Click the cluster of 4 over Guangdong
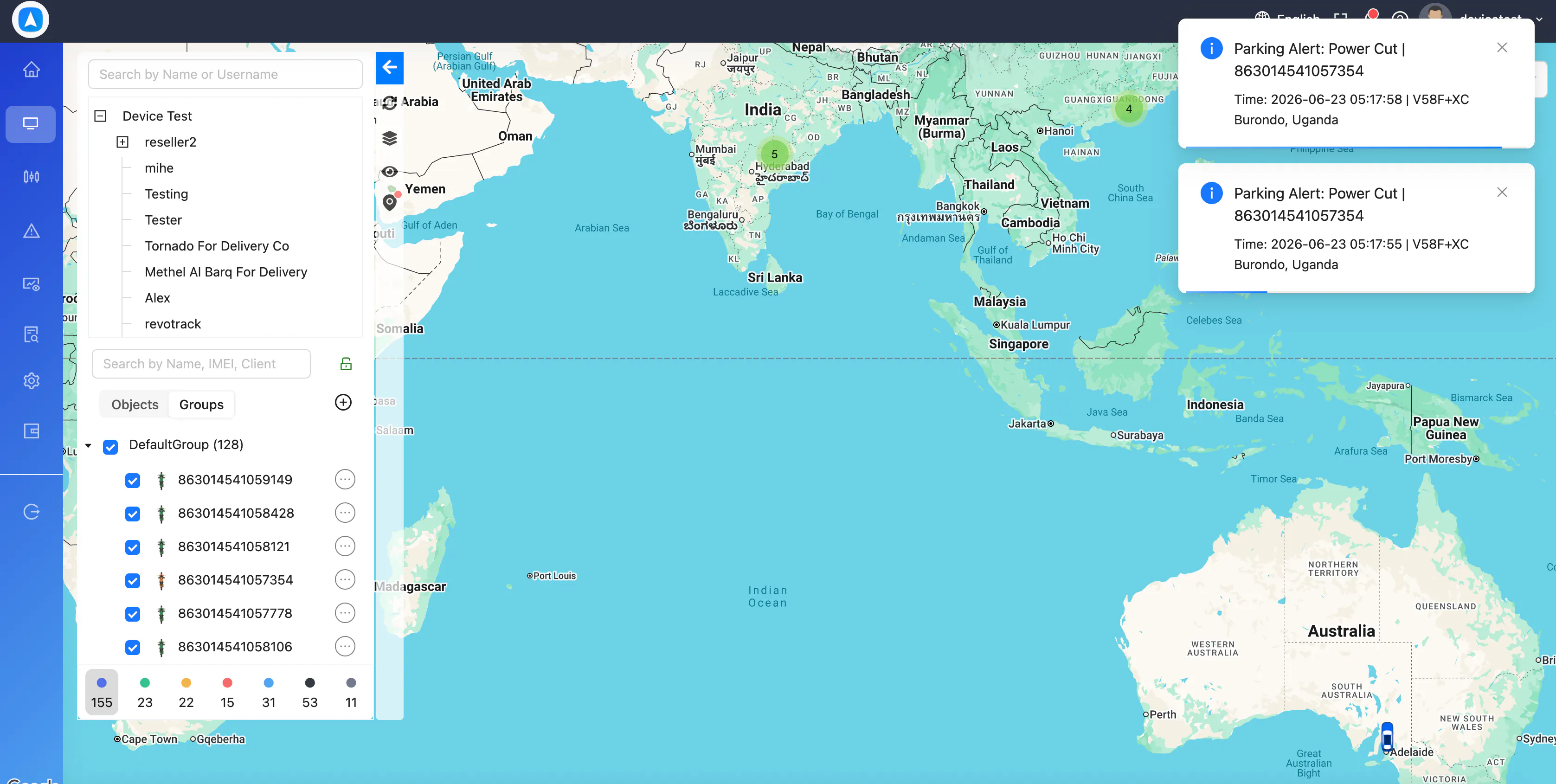 click(1129, 109)
